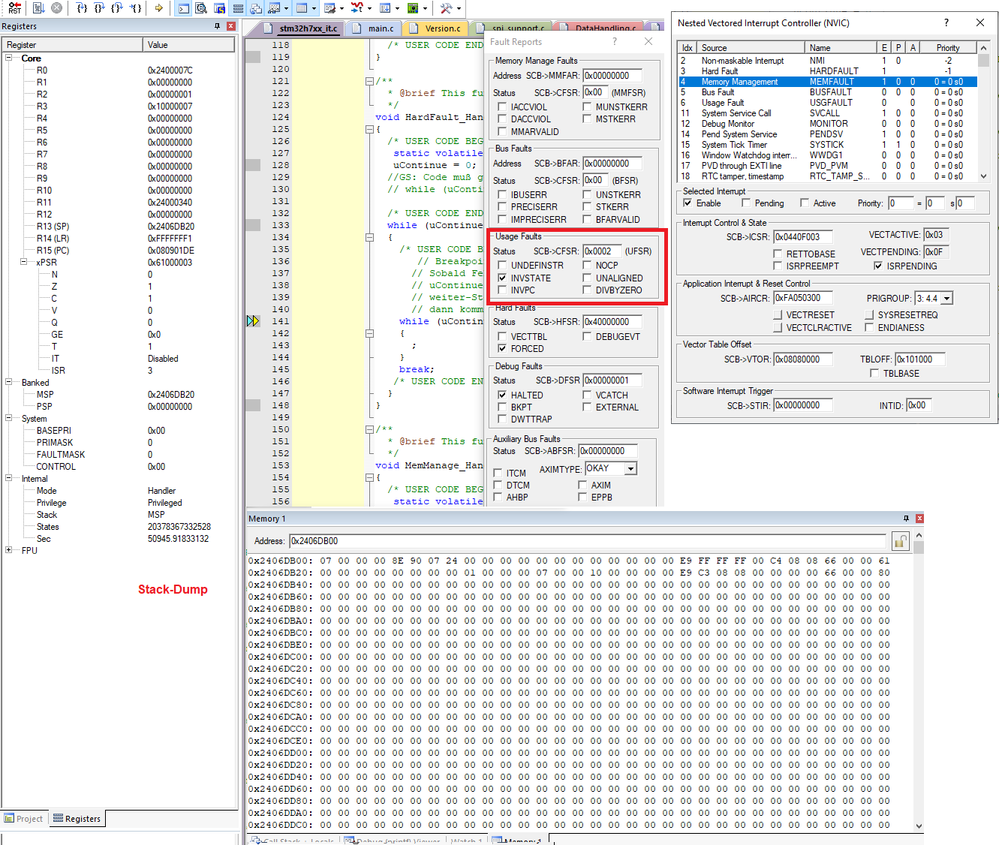999x845 pixels.
Task: Click the Trace Windows toolbar icon
Action: click(385, 8)
